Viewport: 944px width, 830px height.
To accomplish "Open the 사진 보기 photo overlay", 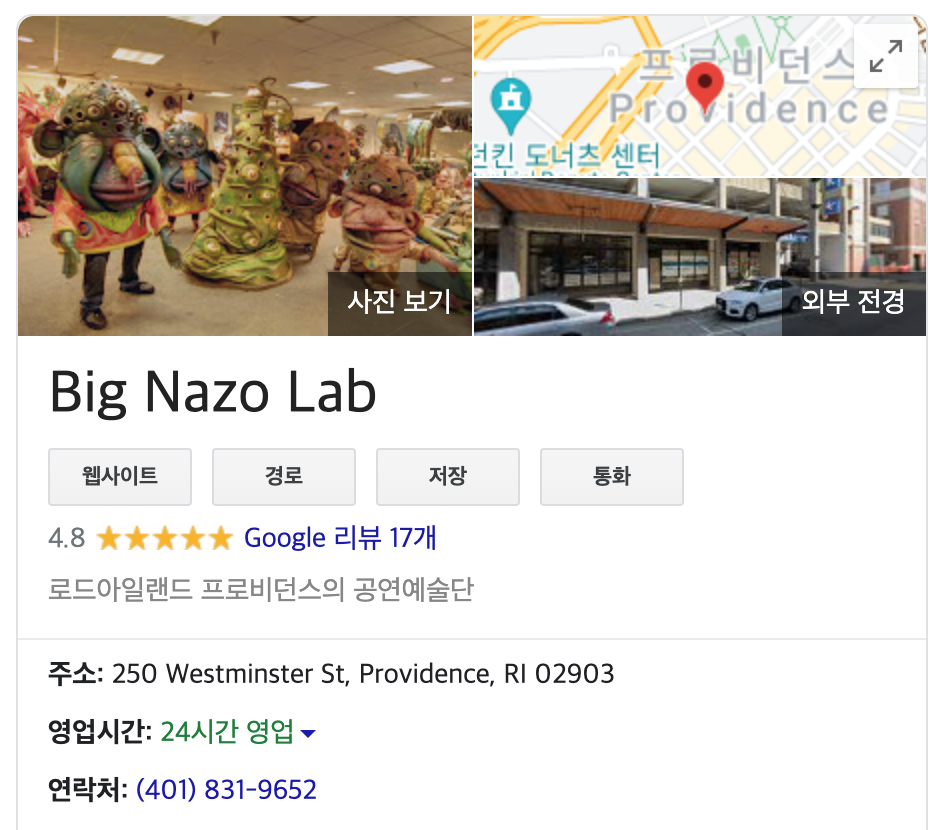I will coord(400,303).
